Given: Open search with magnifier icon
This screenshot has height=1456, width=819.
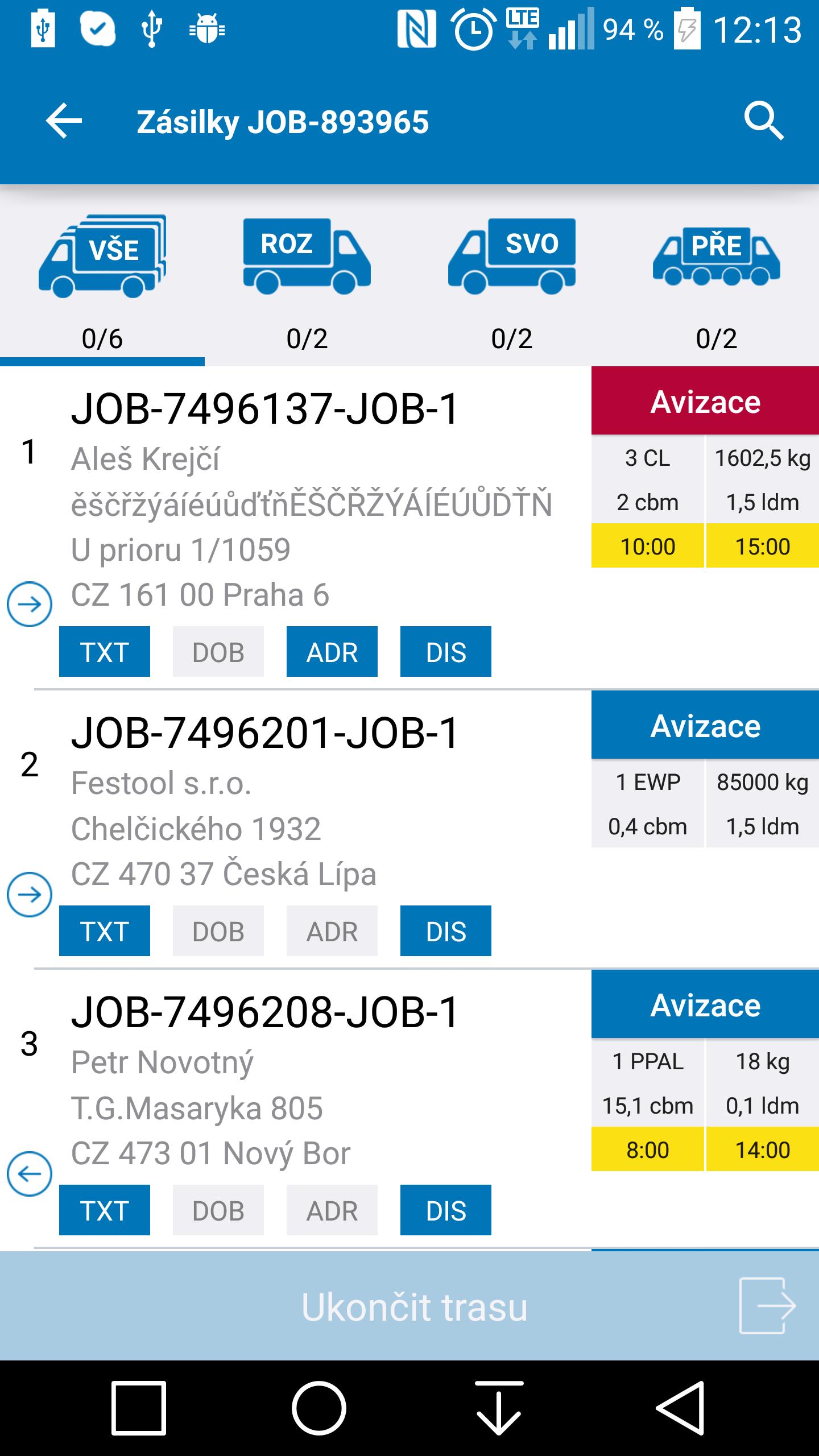Looking at the screenshot, I should click(x=764, y=121).
